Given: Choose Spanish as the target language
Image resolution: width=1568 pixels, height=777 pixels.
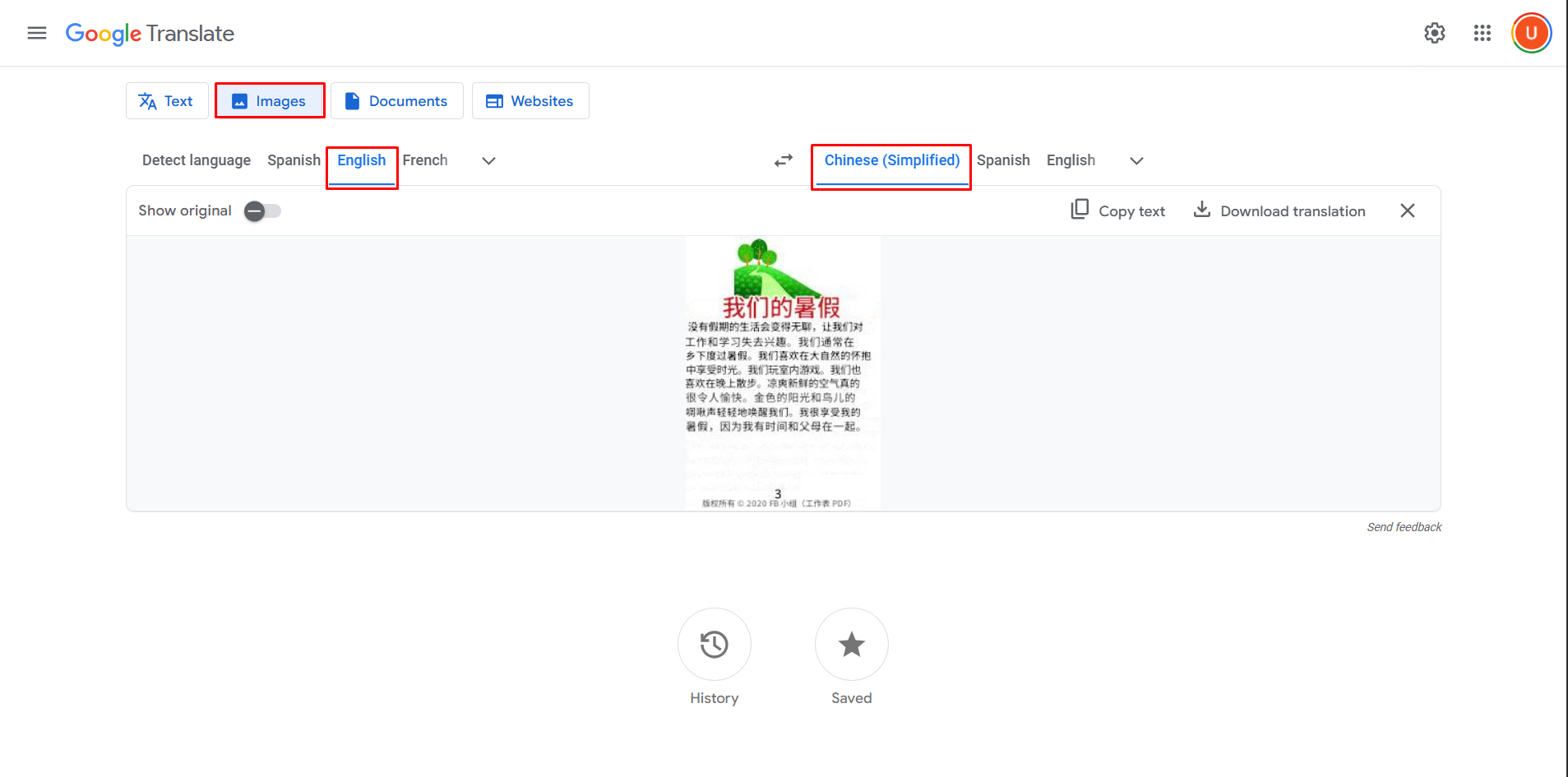Looking at the screenshot, I should coord(1002,160).
